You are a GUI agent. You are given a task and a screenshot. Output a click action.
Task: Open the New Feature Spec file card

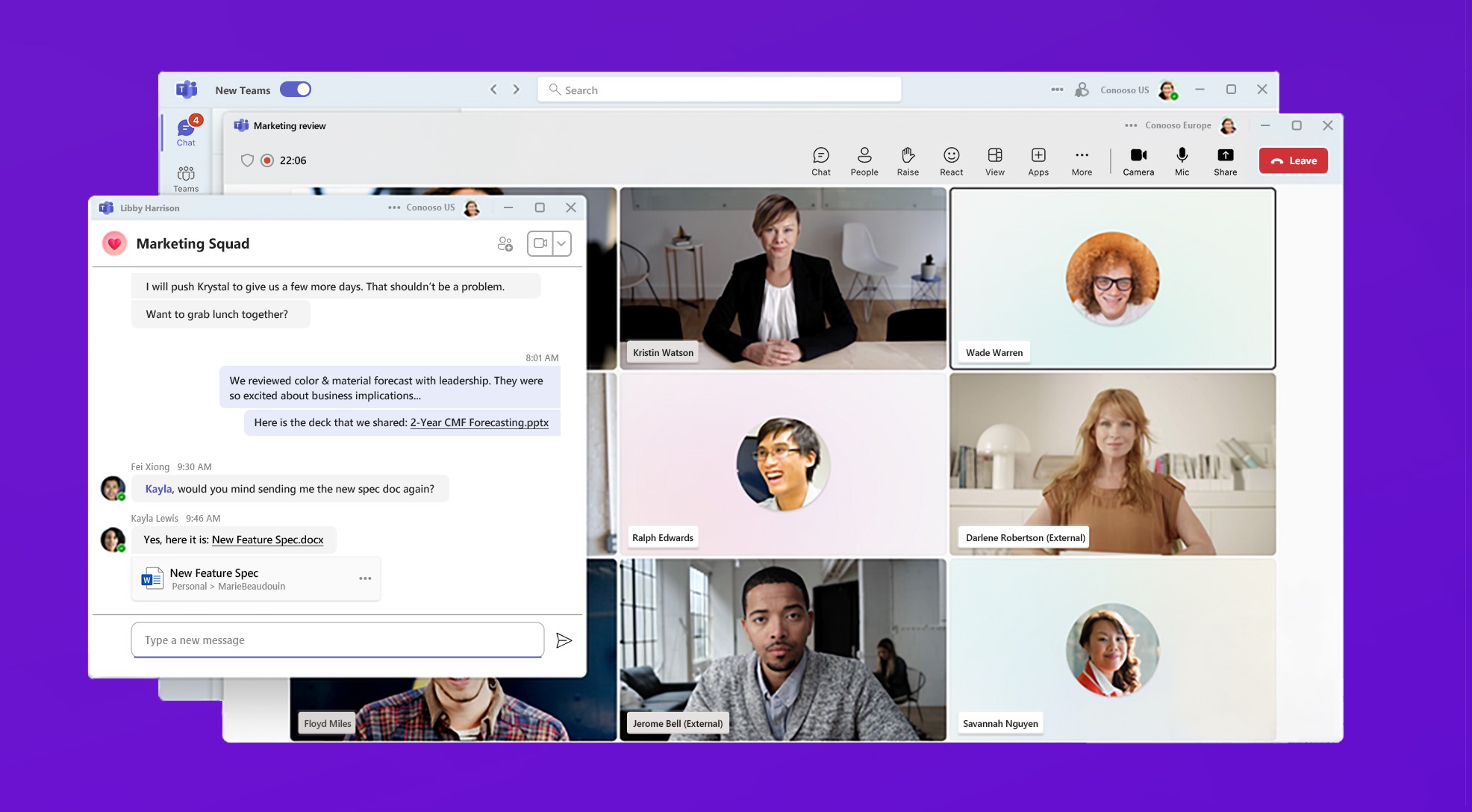[x=255, y=578]
